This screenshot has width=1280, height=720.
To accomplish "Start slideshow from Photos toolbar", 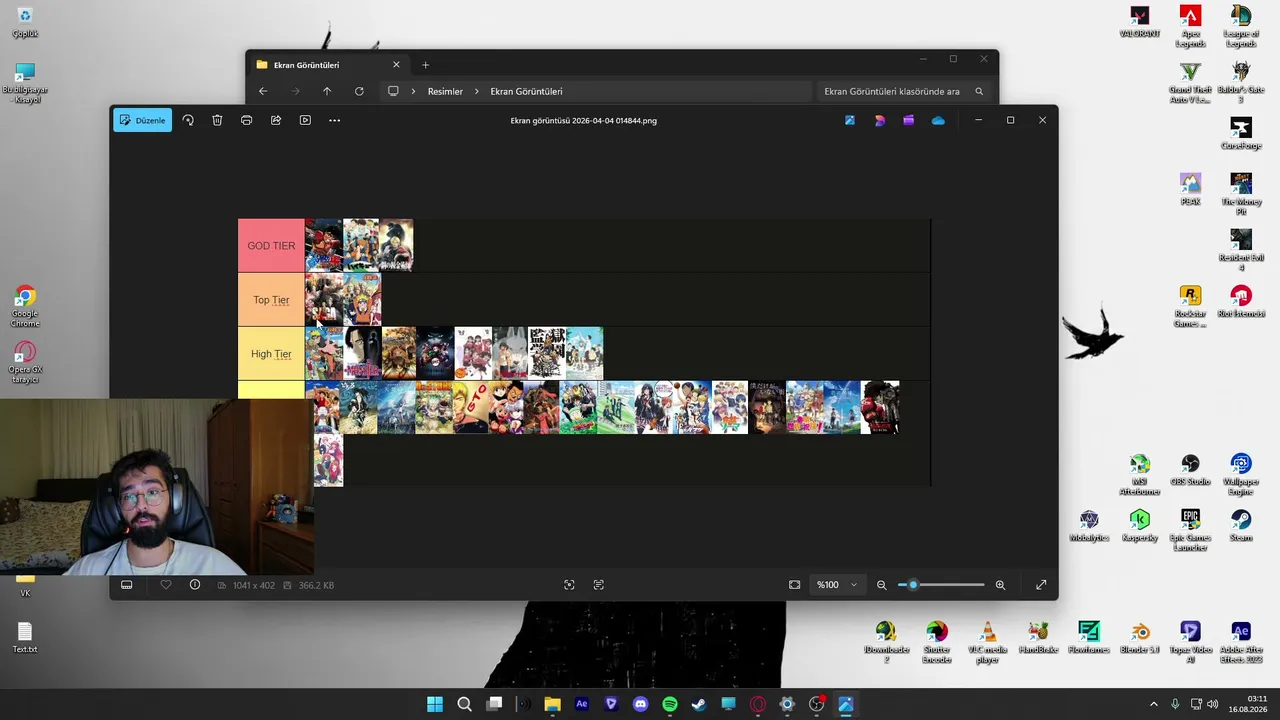I will click(305, 120).
